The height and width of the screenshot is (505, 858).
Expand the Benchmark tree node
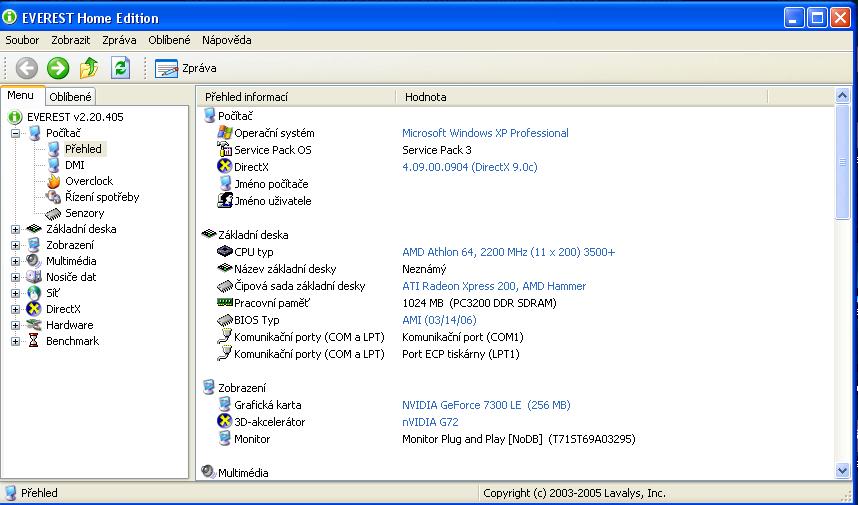[15, 341]
